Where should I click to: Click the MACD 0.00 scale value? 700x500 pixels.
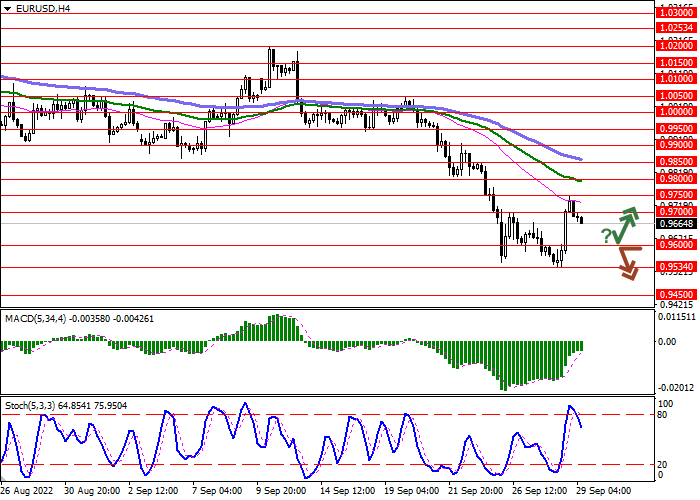tap(666, 341)
